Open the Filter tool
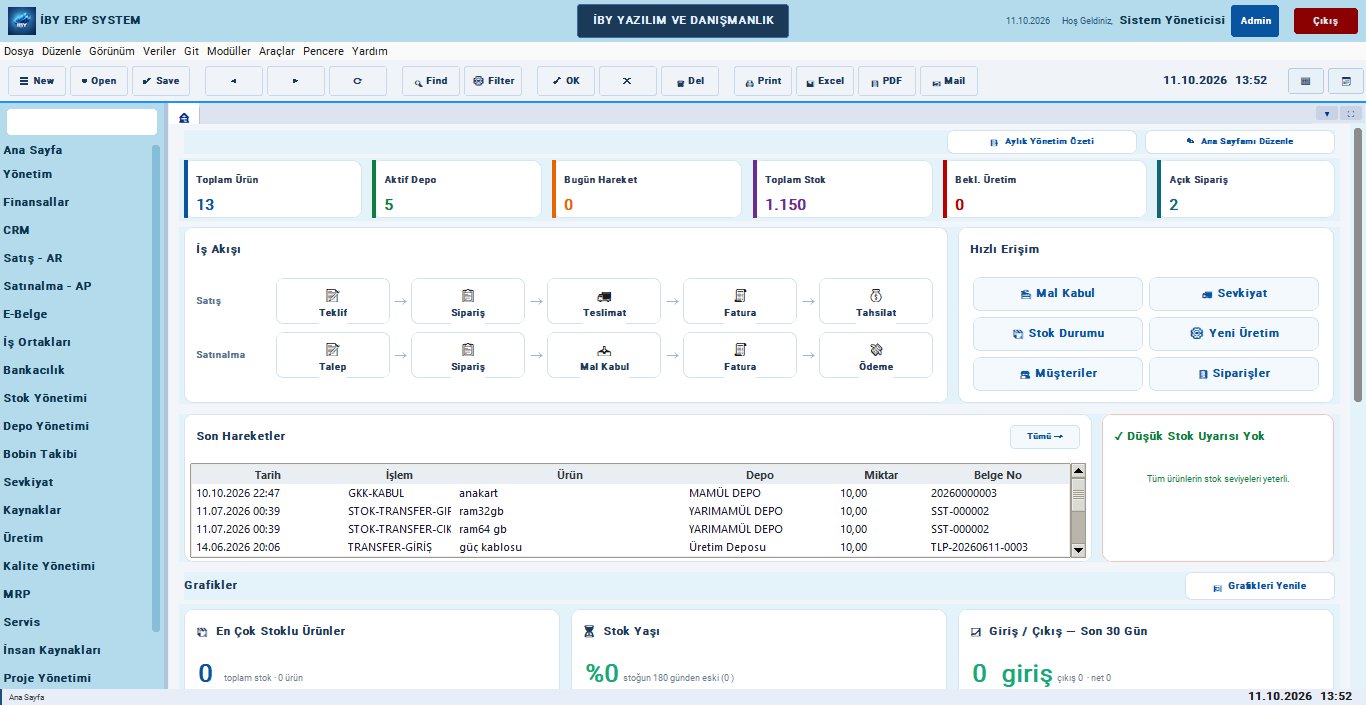The image size is (1366, 705). pos(493,81)
